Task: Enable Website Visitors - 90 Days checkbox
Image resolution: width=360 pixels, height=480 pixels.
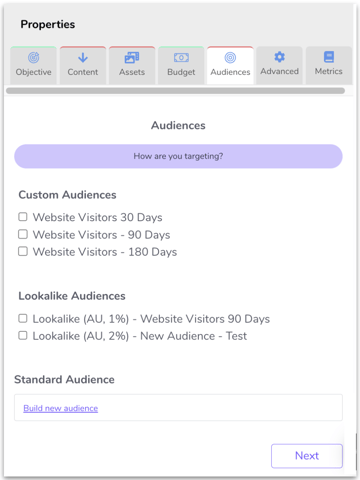Action: 23,234
